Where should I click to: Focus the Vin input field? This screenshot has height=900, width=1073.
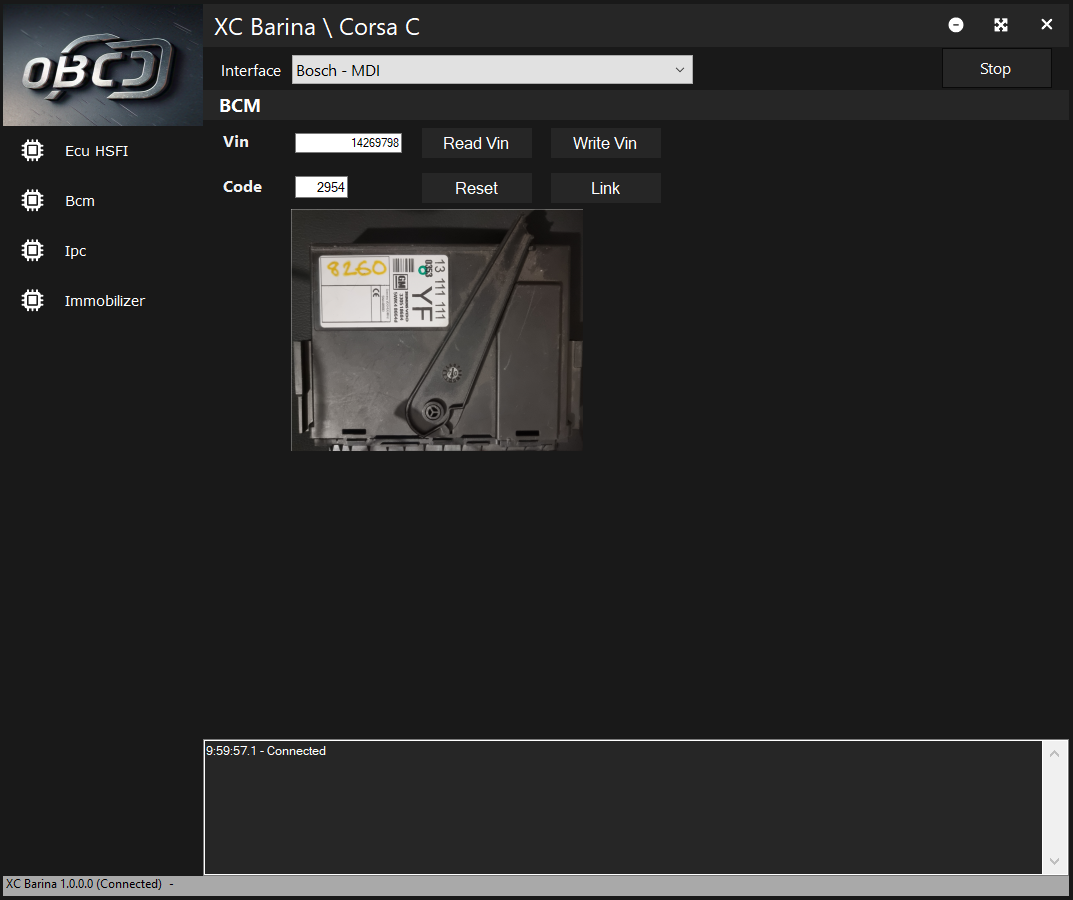pyautogui.click(x=348, y=143)
